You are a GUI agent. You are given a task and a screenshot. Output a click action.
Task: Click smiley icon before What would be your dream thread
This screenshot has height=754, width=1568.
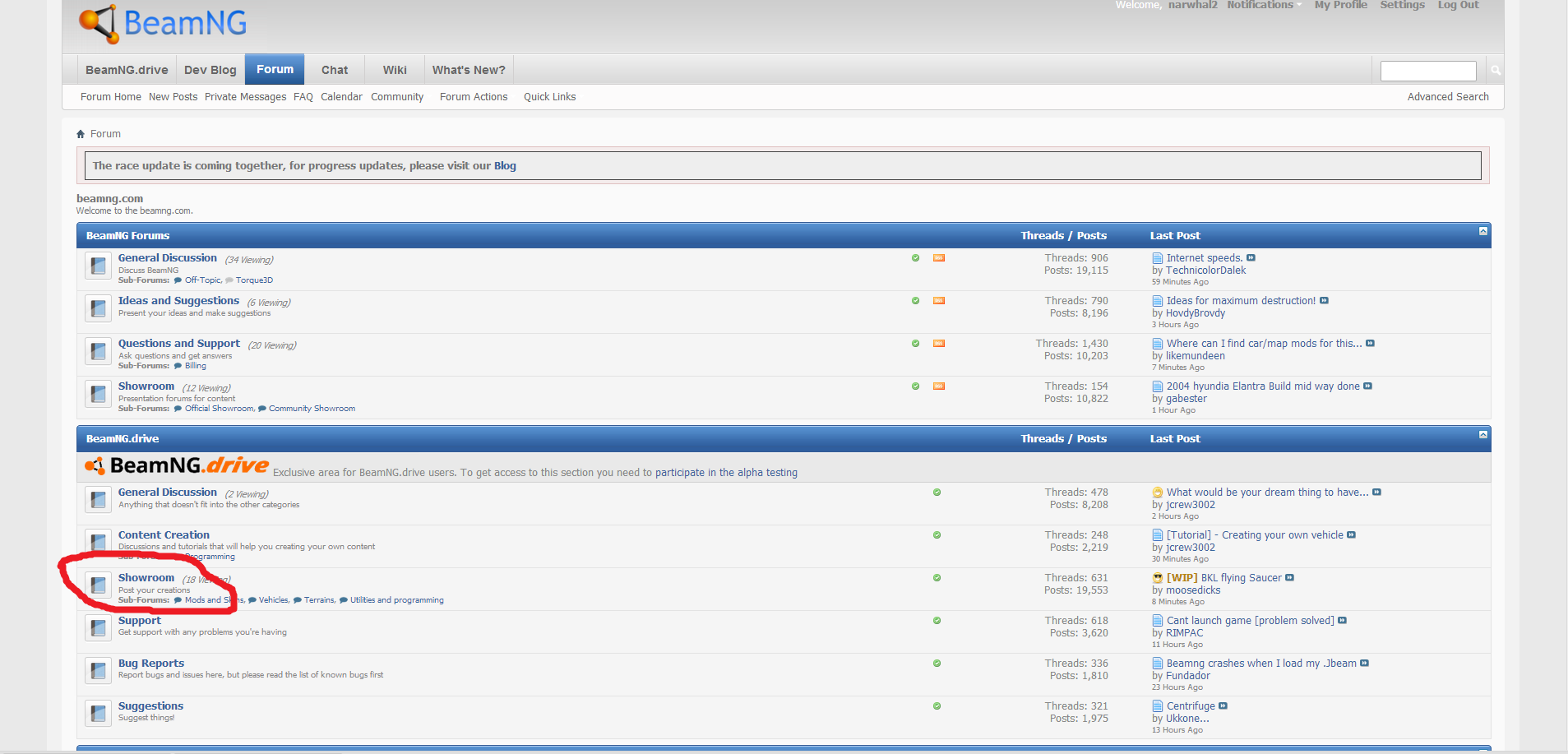1158,493
